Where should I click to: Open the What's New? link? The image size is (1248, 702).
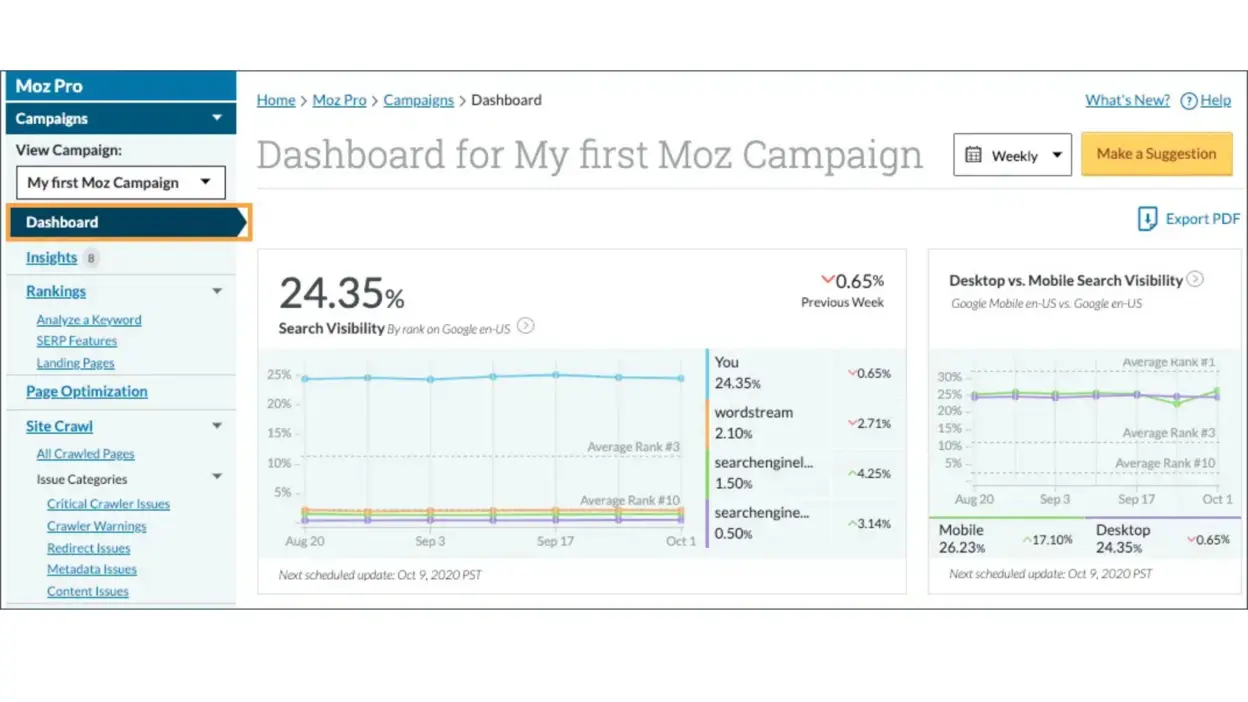pos(1127,100)
